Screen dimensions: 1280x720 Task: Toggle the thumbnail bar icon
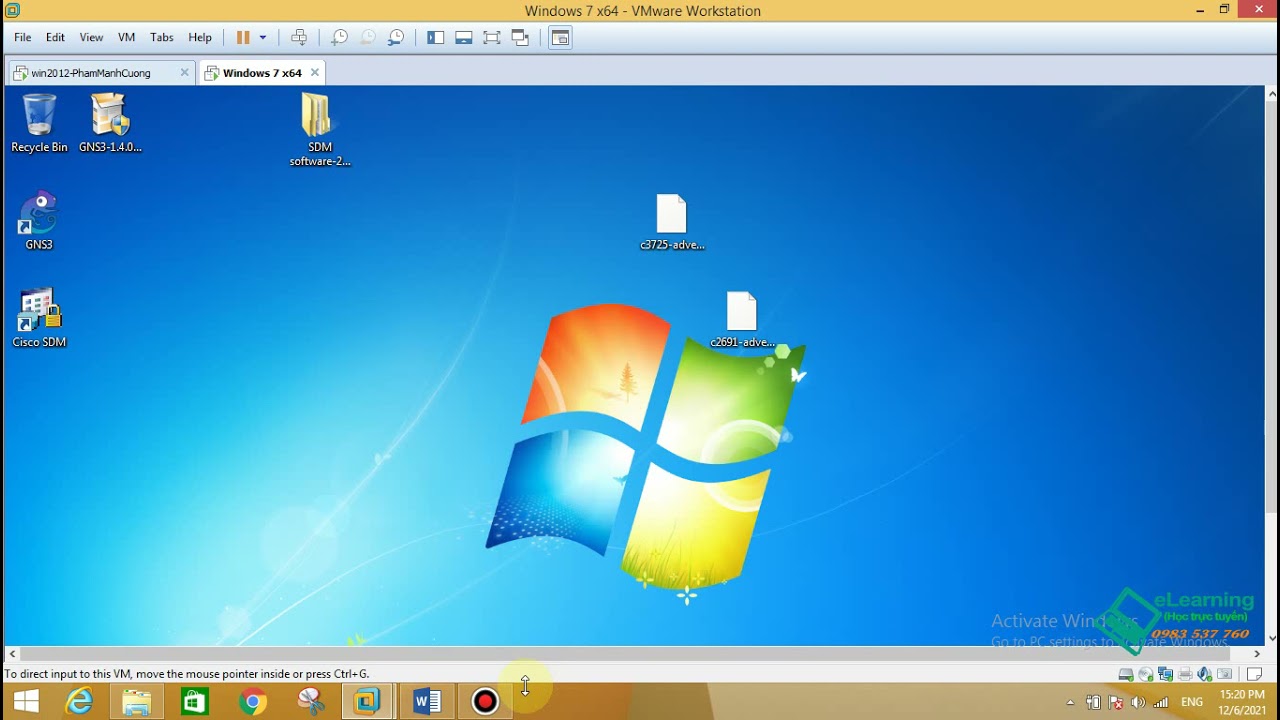tap(464, 37)
